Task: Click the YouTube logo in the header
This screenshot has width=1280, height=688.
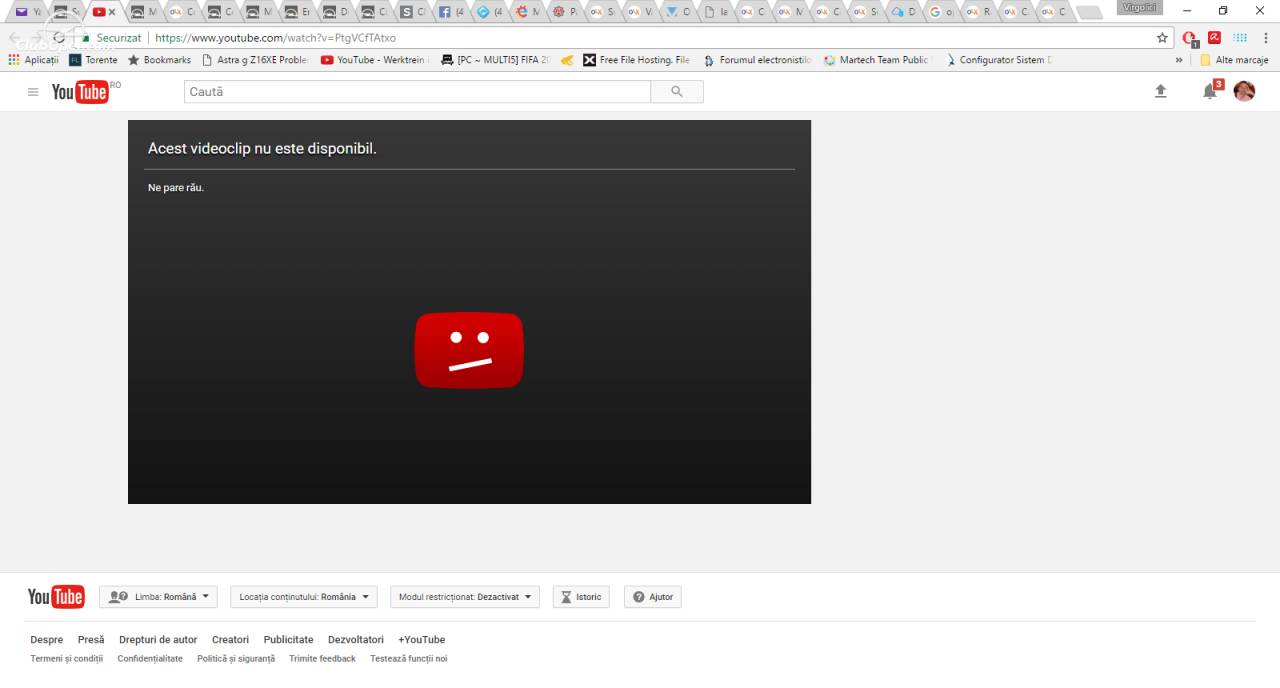Action: coord(80,92)
